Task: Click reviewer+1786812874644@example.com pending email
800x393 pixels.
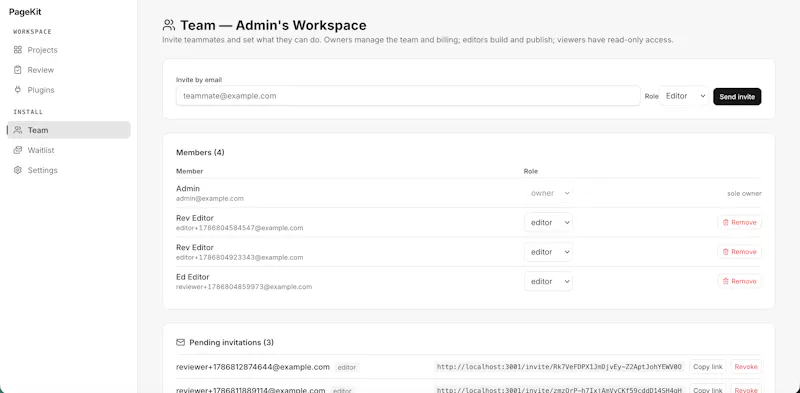Action: point(253,367)
